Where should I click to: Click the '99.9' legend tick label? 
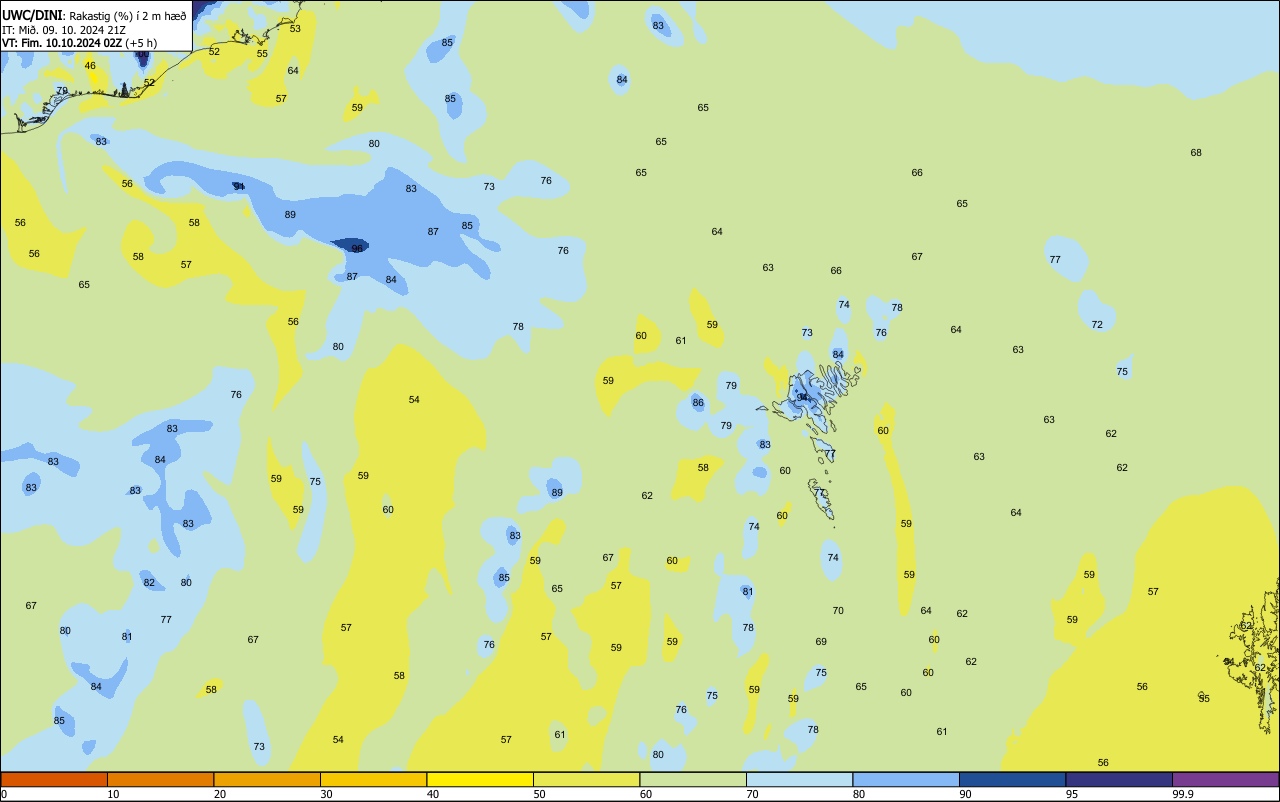click(1183, 794)
